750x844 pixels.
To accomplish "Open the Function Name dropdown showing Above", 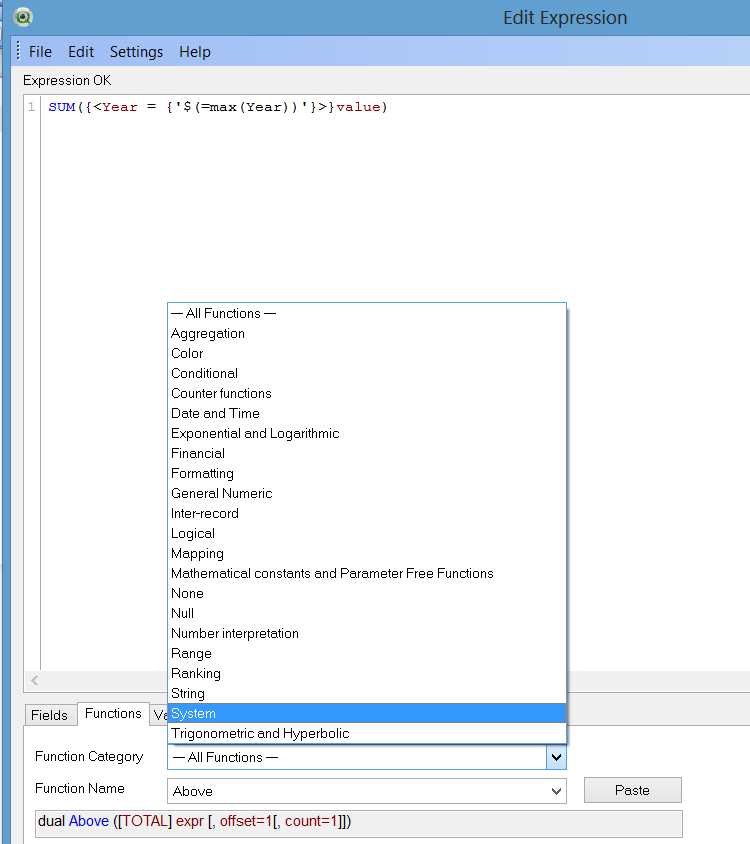I will click(x=367, y=791).
